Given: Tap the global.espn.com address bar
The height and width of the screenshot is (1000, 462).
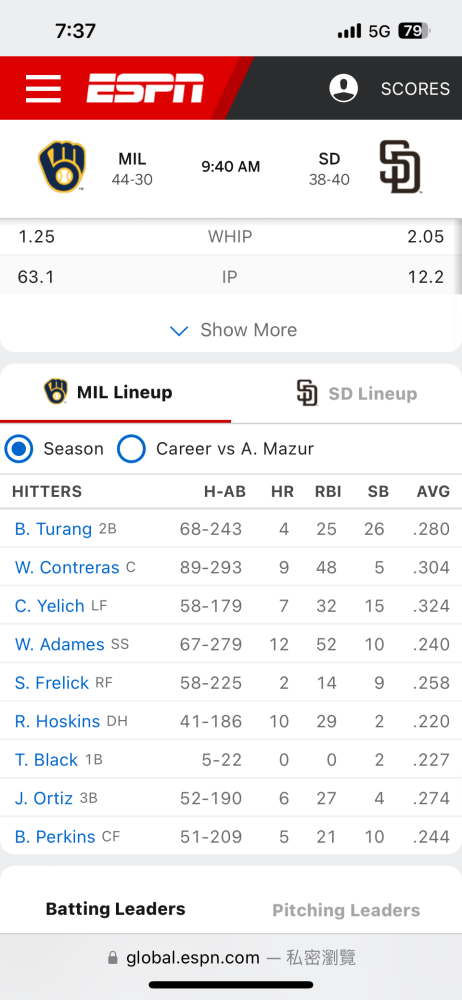Looking at the screenshot, I should pos(231,958).
